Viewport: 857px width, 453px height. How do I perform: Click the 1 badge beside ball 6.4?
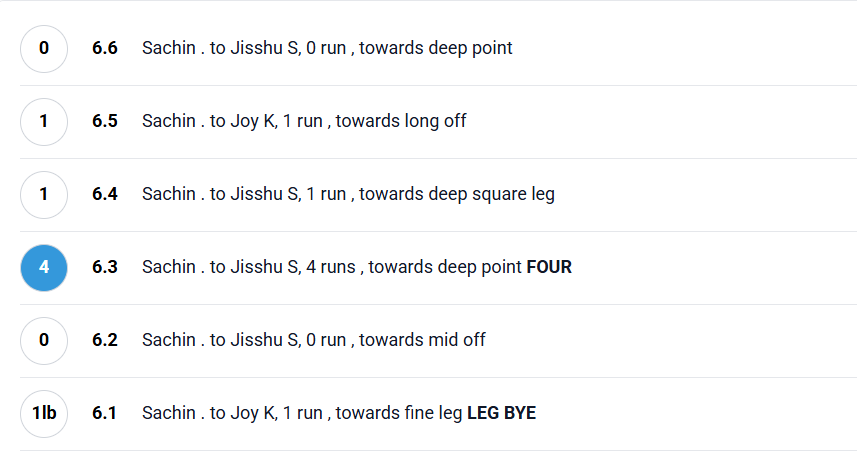pos(44,195)
